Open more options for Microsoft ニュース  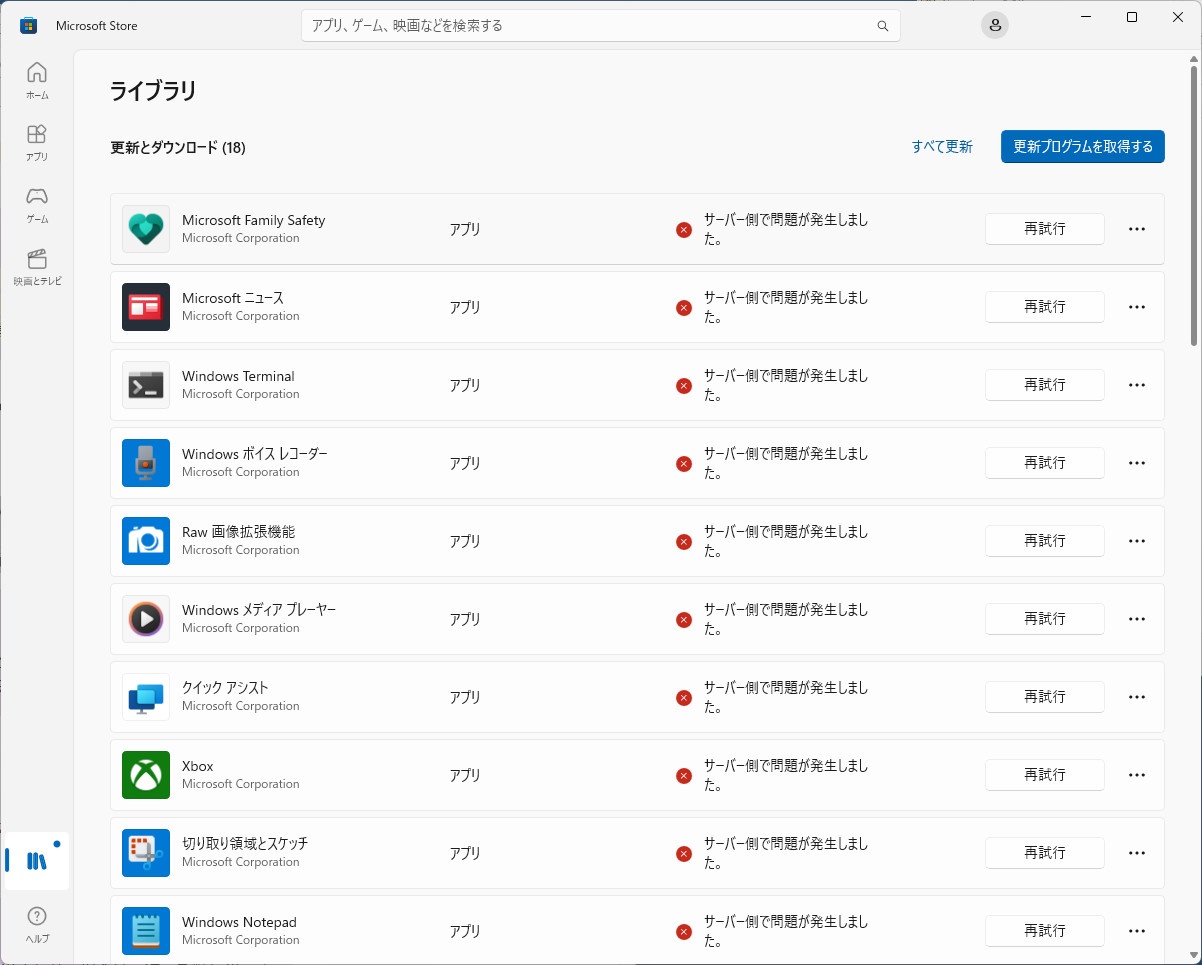pos(1136,307)
